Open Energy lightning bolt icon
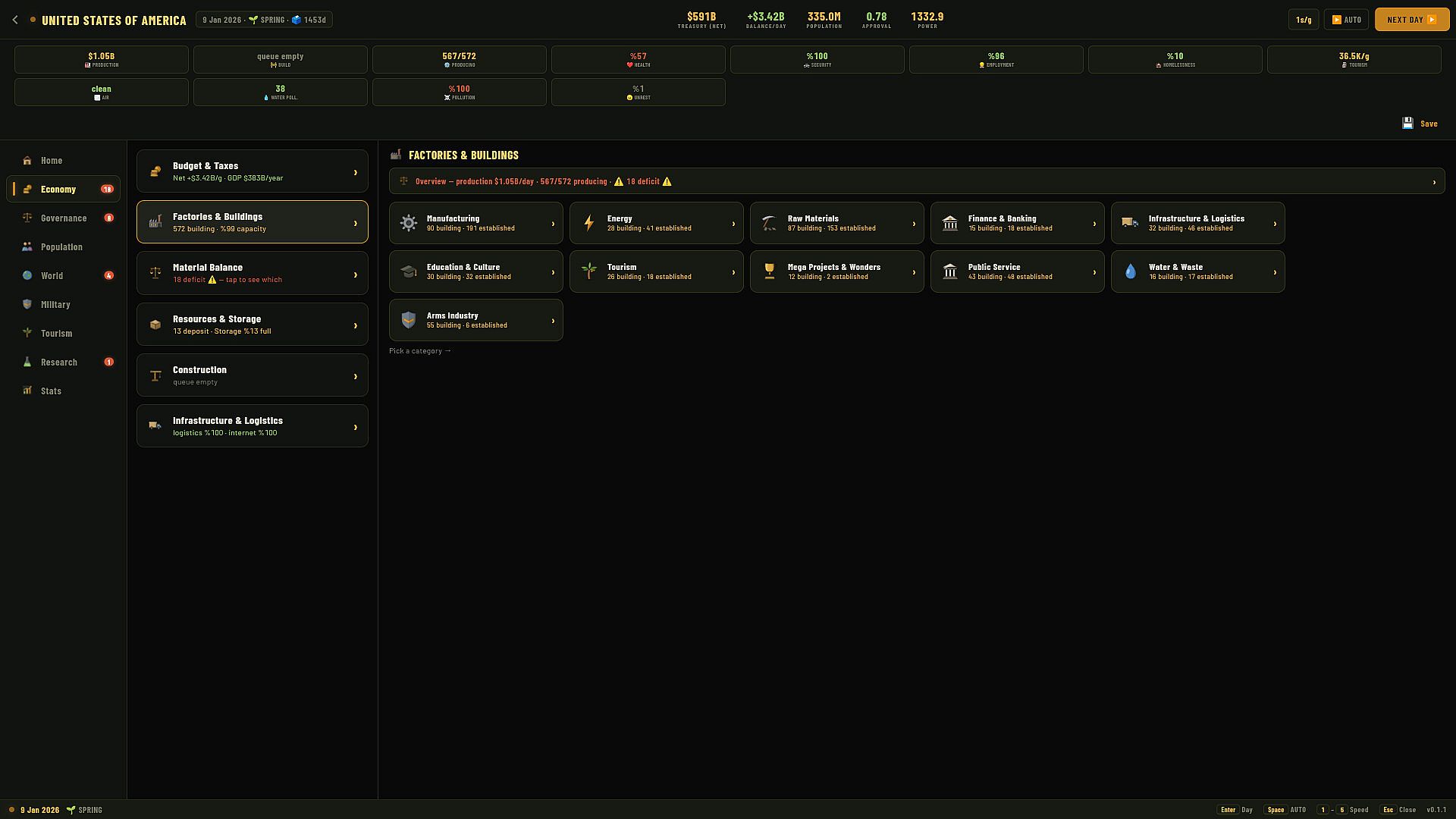1456x819 pixels. tap(589, 223)
